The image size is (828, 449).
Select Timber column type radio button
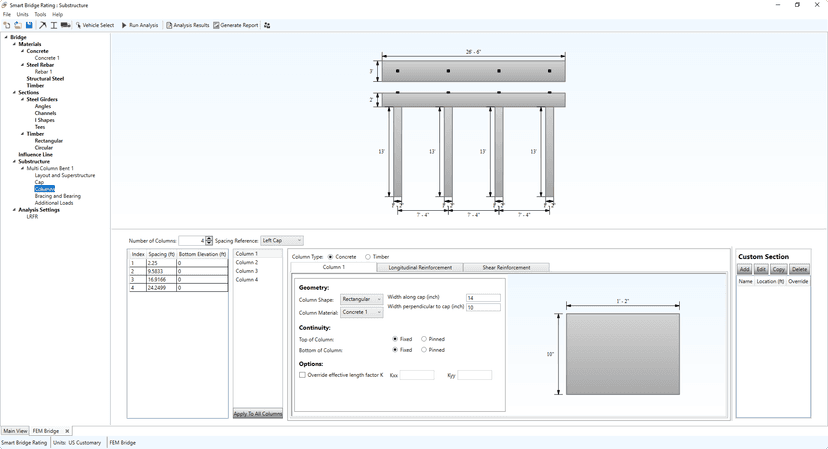click(368, 257)
